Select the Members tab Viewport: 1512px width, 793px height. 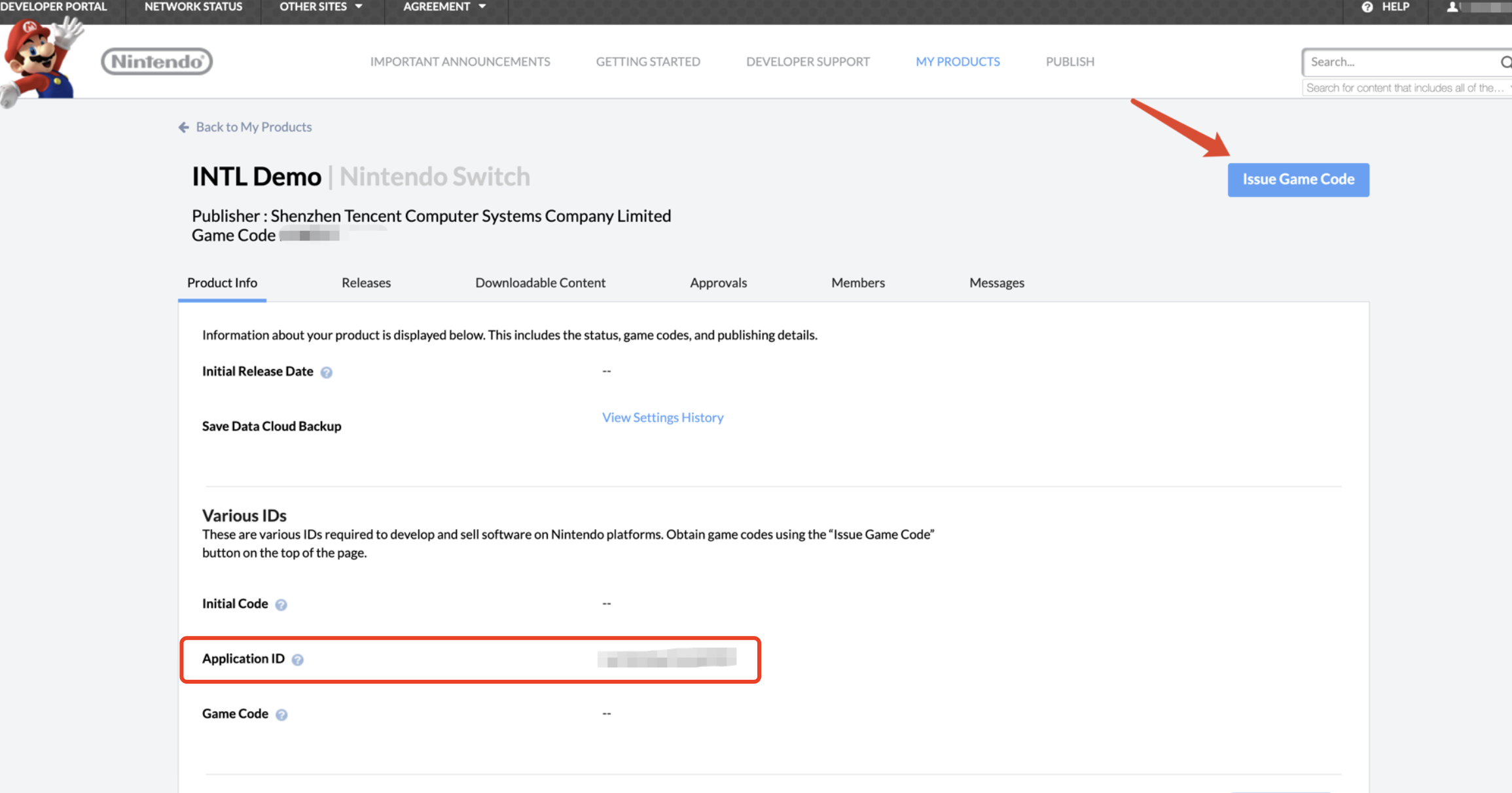[x=858, y=282]
